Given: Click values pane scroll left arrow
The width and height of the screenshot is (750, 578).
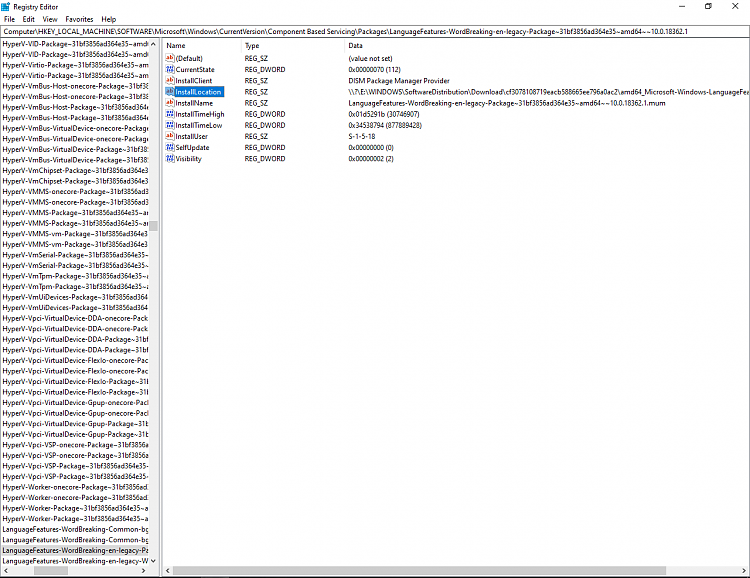Looking at the screenshot, I should (167, 570).
